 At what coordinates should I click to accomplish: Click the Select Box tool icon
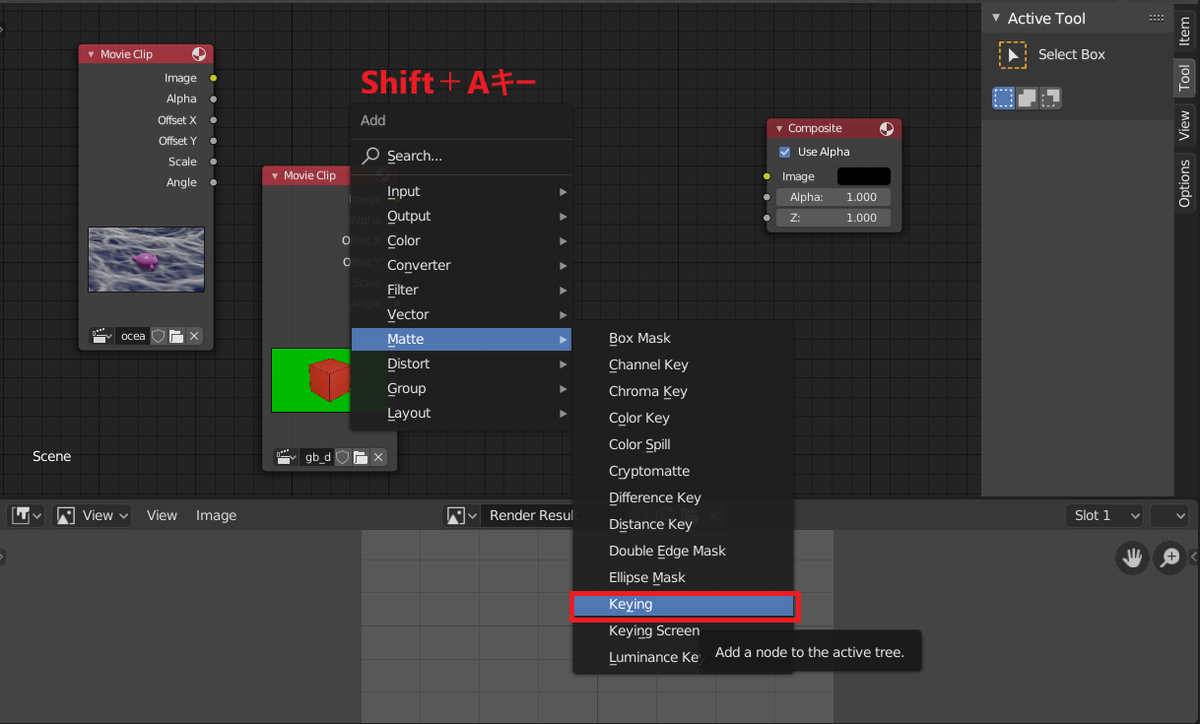click(1013, 55)
